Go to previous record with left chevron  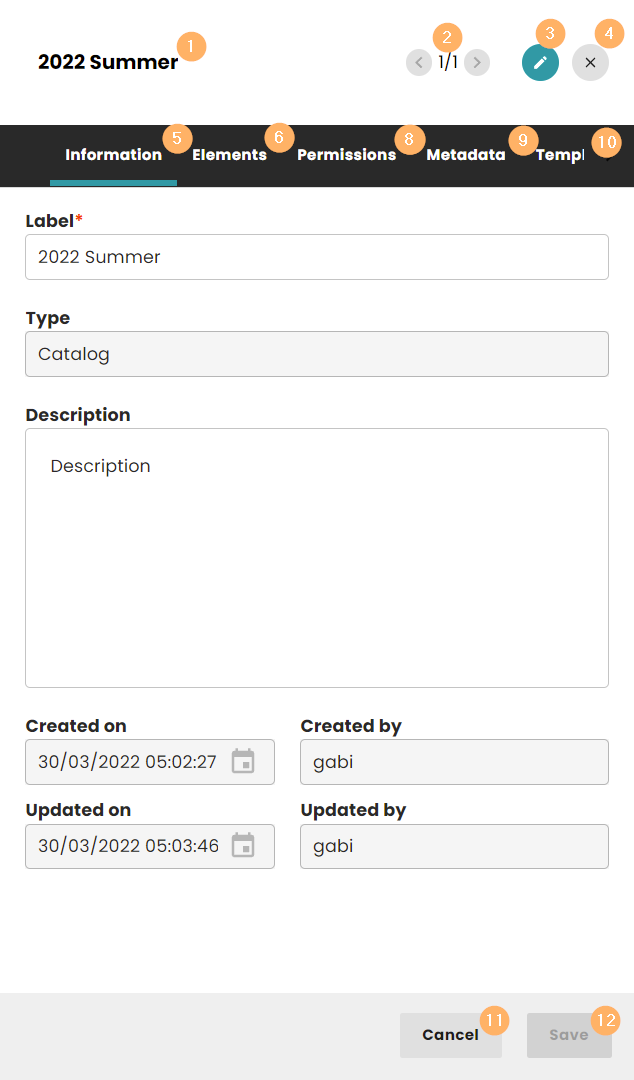[x=418, y=63]
